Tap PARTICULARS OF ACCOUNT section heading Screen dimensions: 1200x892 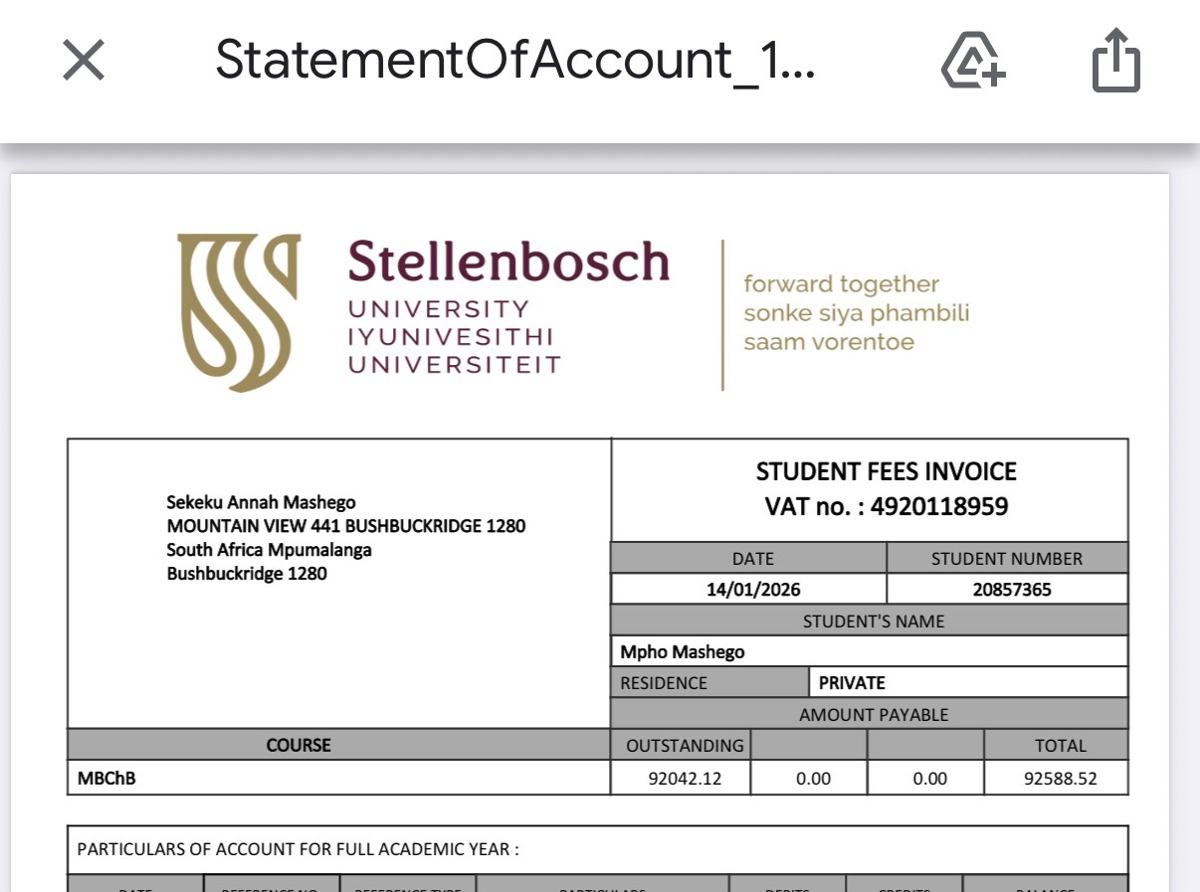pyautogui.click(x=298, y=850)
